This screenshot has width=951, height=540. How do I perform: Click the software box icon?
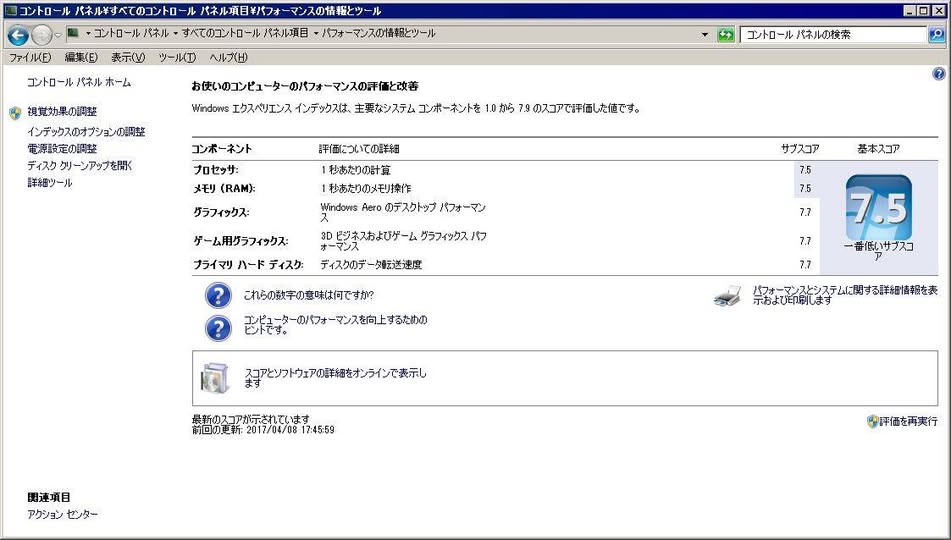click(215, 377)
